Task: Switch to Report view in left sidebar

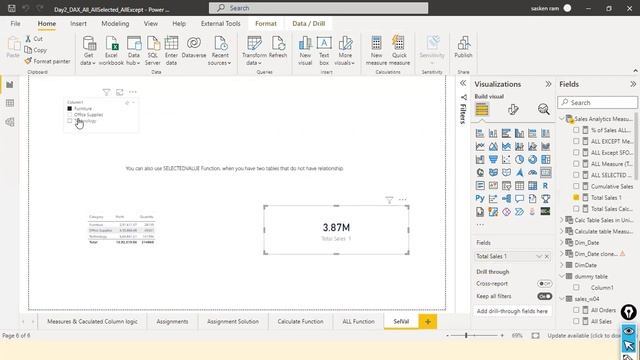Action: [10, 84]
